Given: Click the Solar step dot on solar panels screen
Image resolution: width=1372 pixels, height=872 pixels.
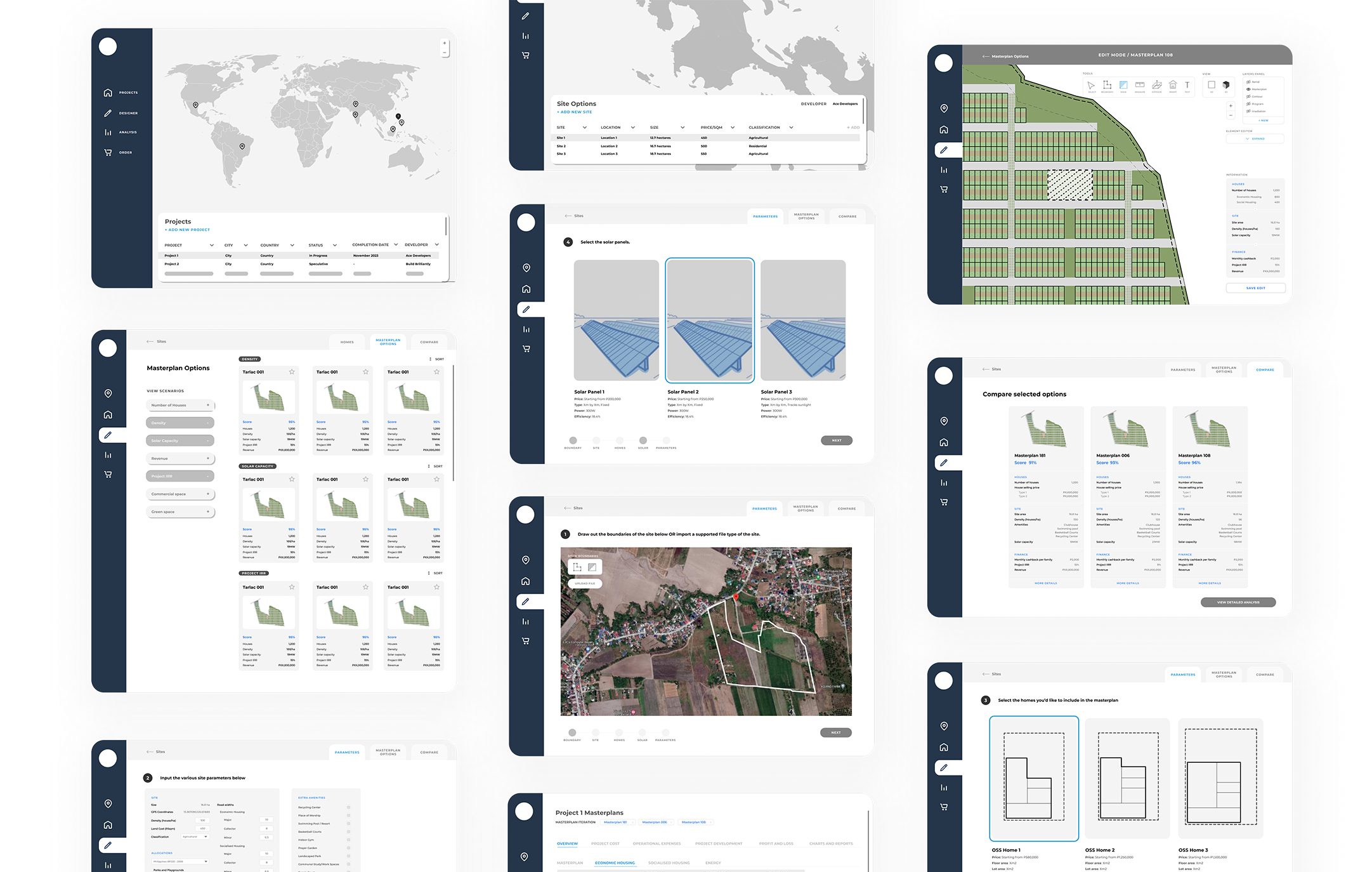Looking at the screenshot, I should (643, 440).
